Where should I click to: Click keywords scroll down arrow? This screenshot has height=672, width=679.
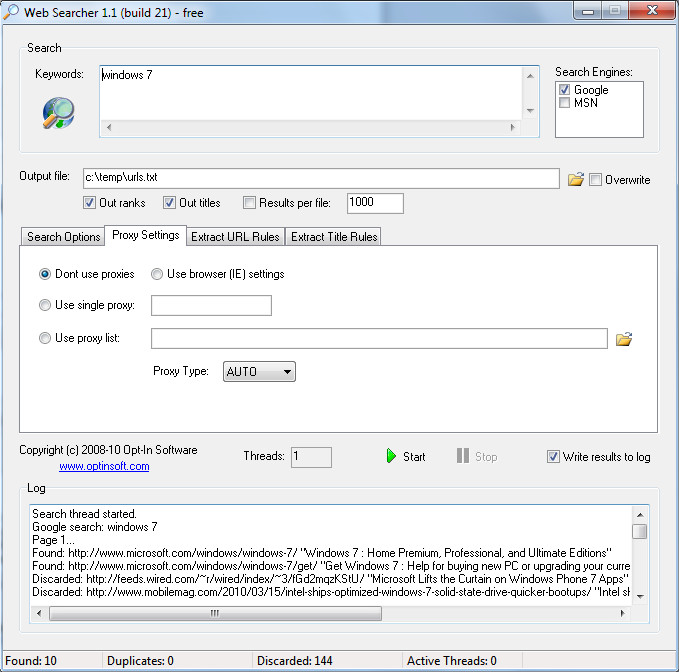pos(530,111)
